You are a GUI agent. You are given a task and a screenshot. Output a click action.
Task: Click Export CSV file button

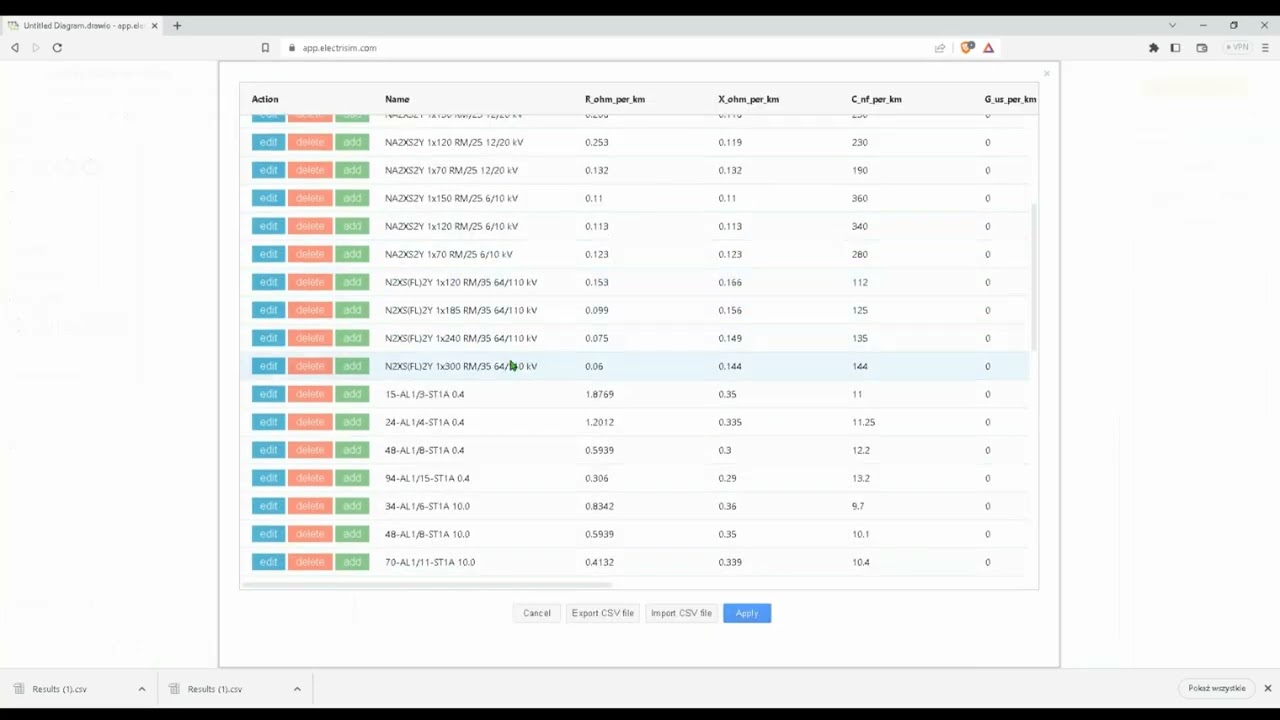click(x=603, y=613)
